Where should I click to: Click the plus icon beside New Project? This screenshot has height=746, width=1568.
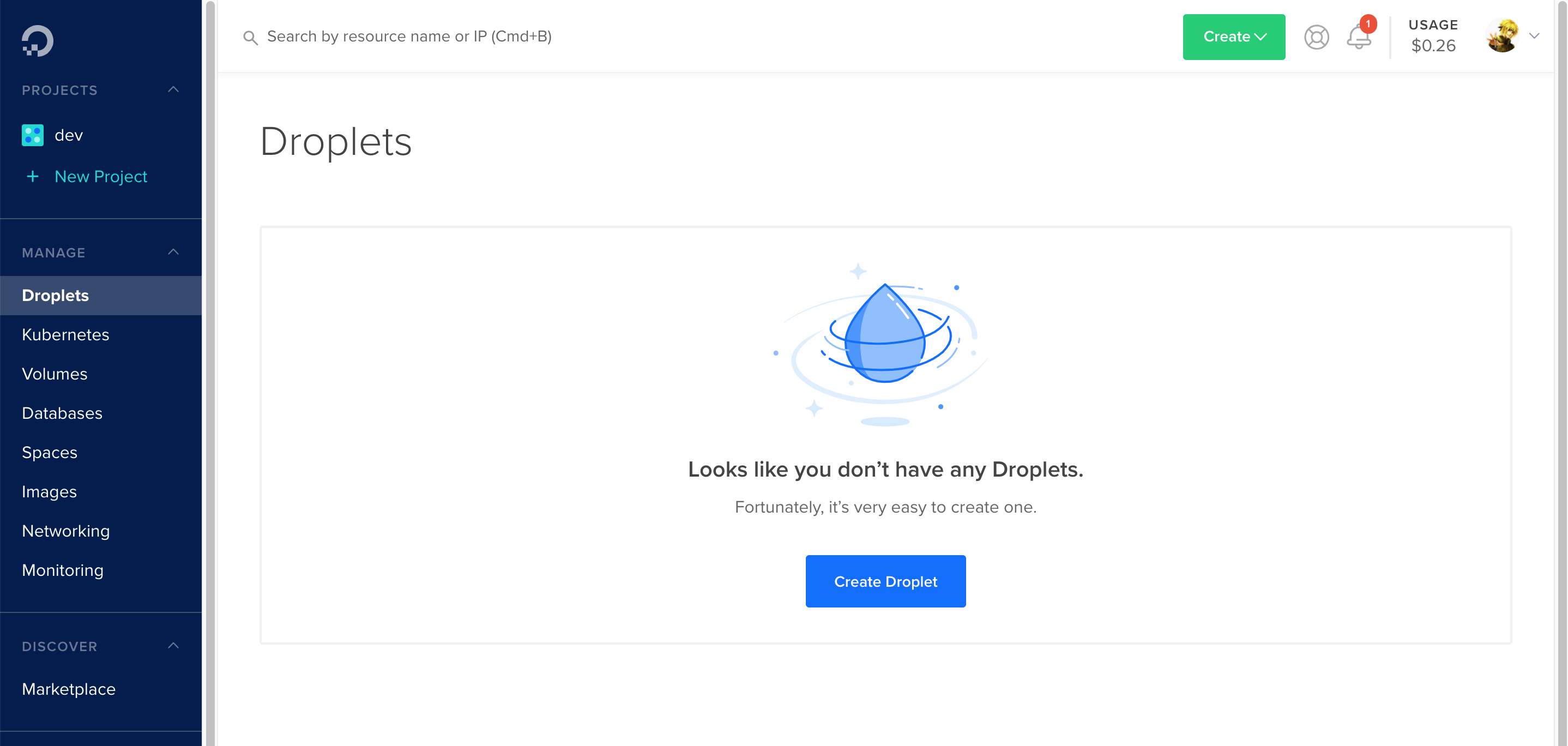click(x=33, y=177)
